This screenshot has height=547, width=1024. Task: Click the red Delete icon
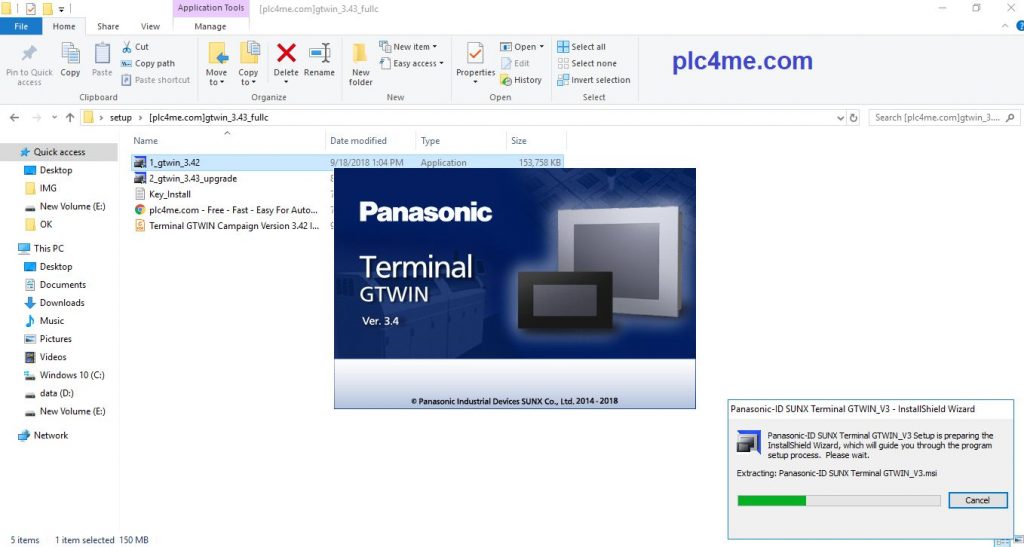[286, 54]
